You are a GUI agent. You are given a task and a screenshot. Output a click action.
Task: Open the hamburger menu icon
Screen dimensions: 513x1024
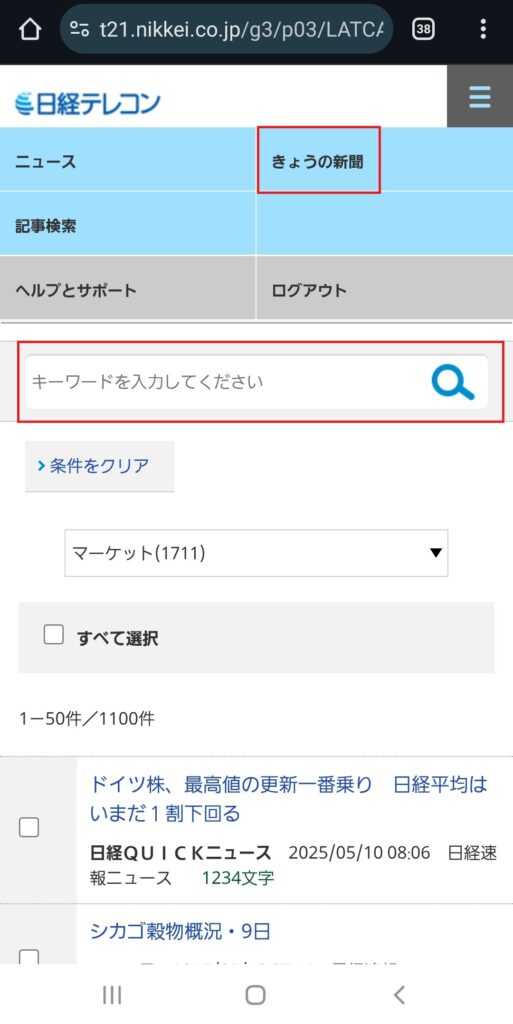pos(480,97)
